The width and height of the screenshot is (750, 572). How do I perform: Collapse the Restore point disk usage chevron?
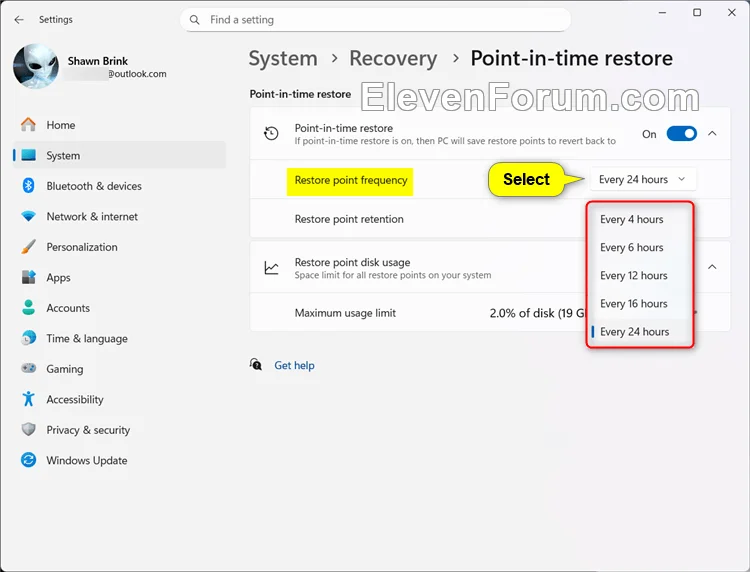[712, 267]
